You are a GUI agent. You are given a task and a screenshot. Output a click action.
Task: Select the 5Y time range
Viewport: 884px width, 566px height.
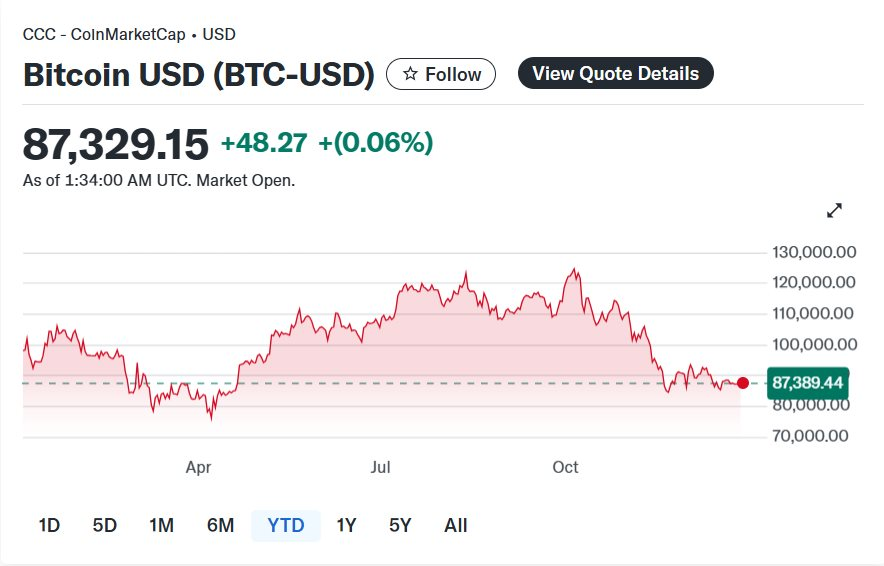400,525
